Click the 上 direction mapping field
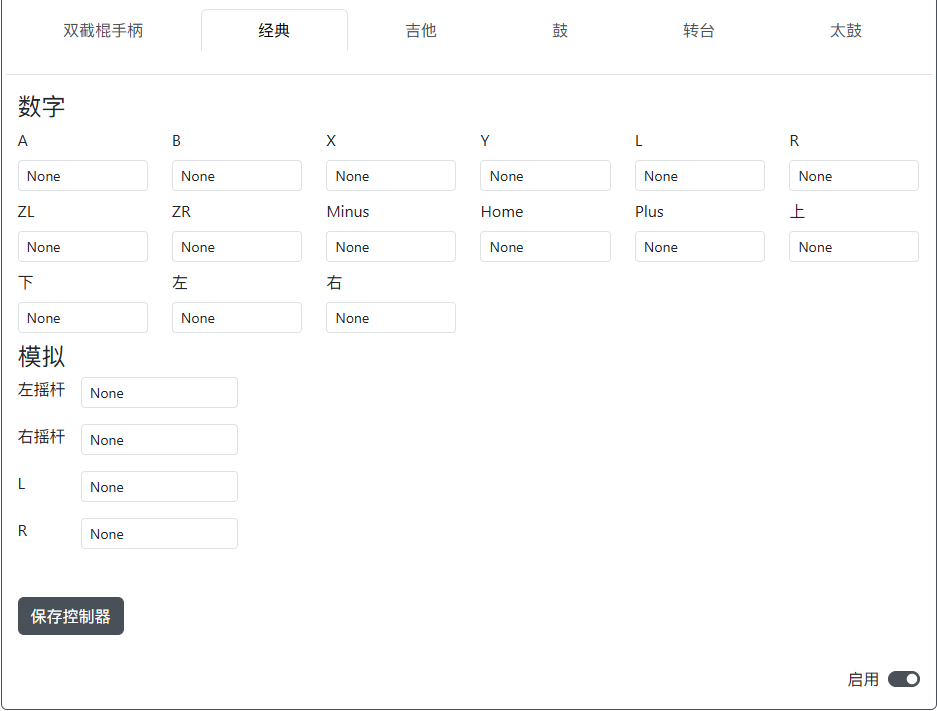This screenshot has height=711, width=937. [853, 246]
